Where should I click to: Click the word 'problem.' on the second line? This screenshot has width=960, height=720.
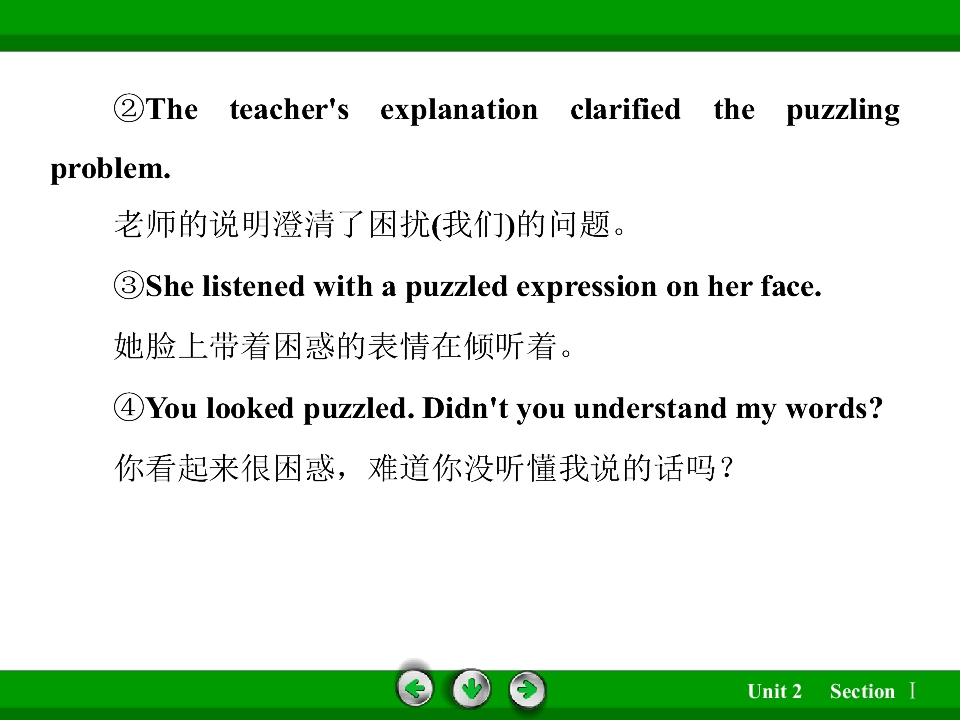110,170
